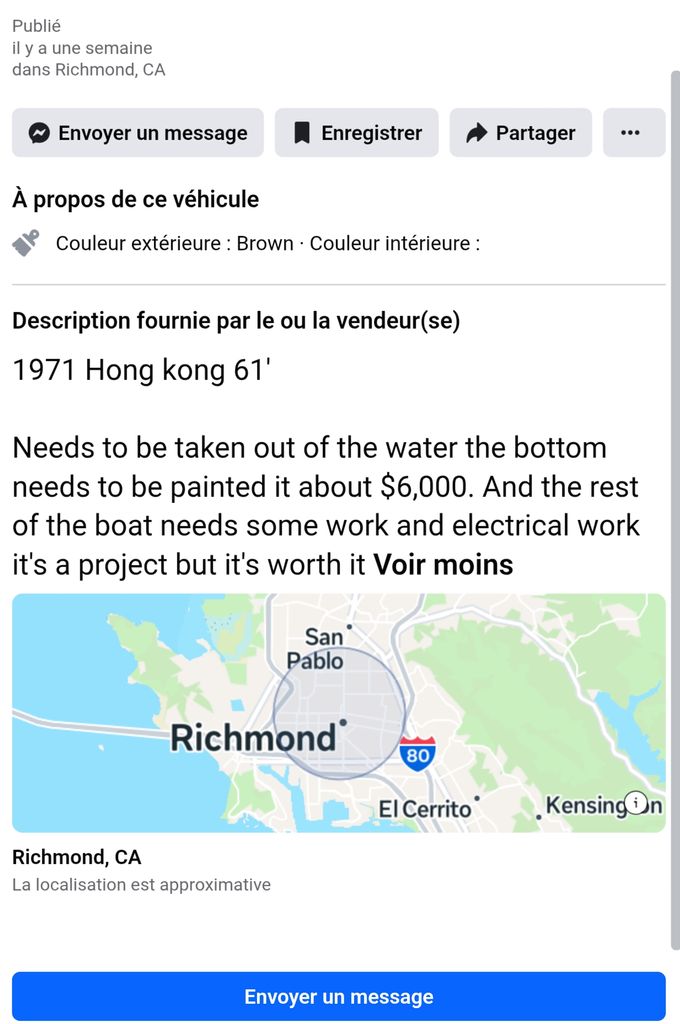Click the map info icon near Kensington
680x1024 pixels.
(636, 802)
